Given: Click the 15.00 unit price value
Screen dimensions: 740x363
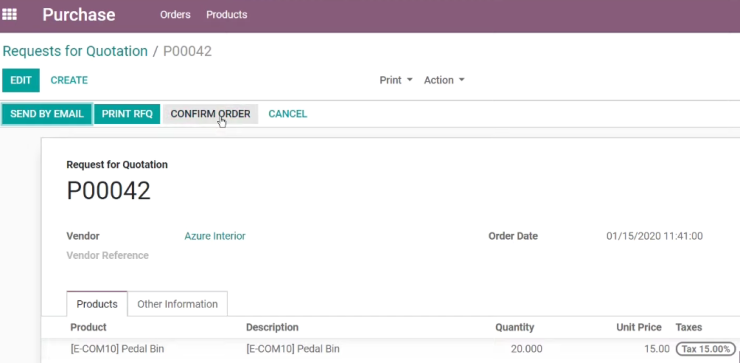Looking at the screenshot, I should (656, 349).
